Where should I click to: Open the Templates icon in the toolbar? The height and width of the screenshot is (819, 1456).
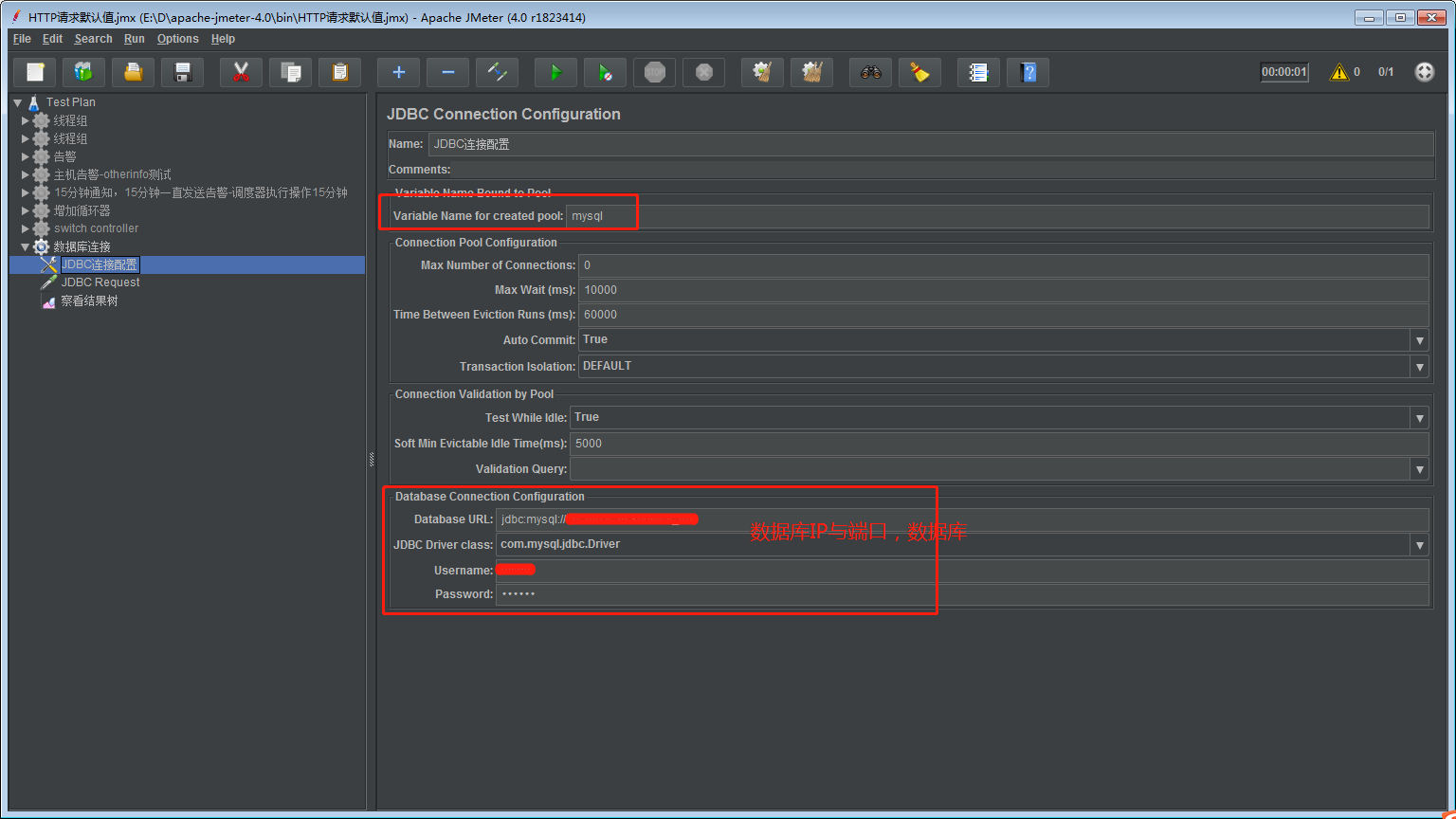click(84, 72)
